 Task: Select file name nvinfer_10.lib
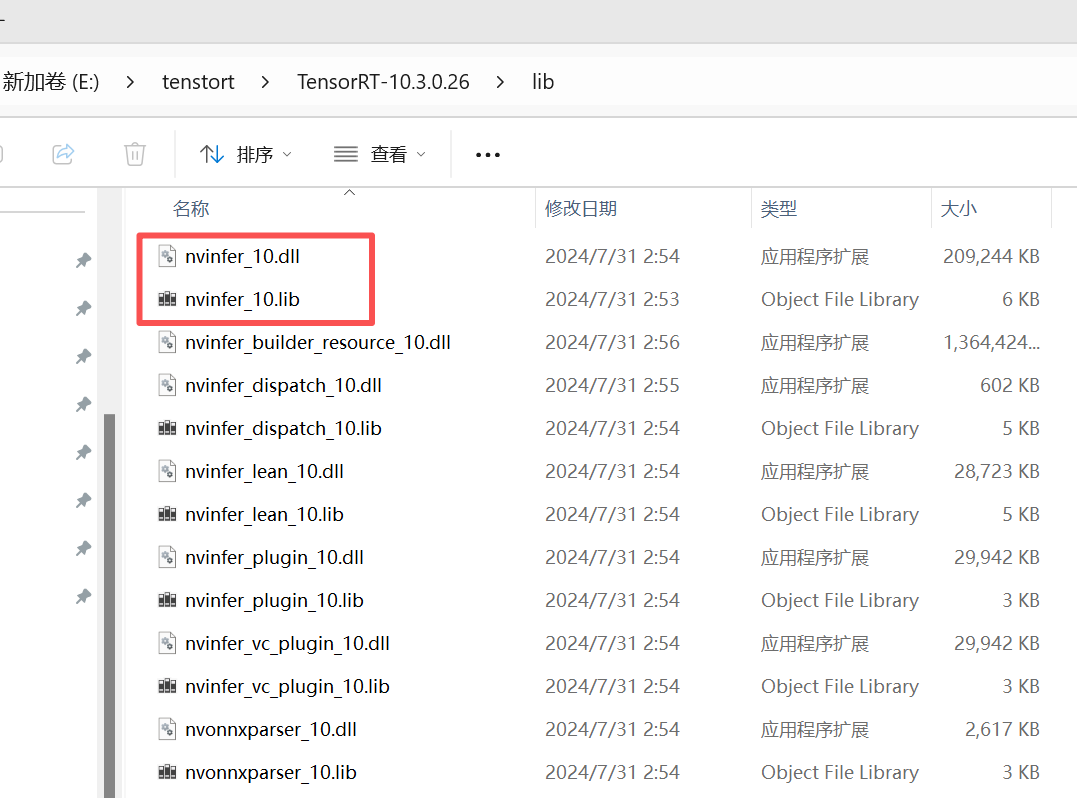(x=242, y=299)
